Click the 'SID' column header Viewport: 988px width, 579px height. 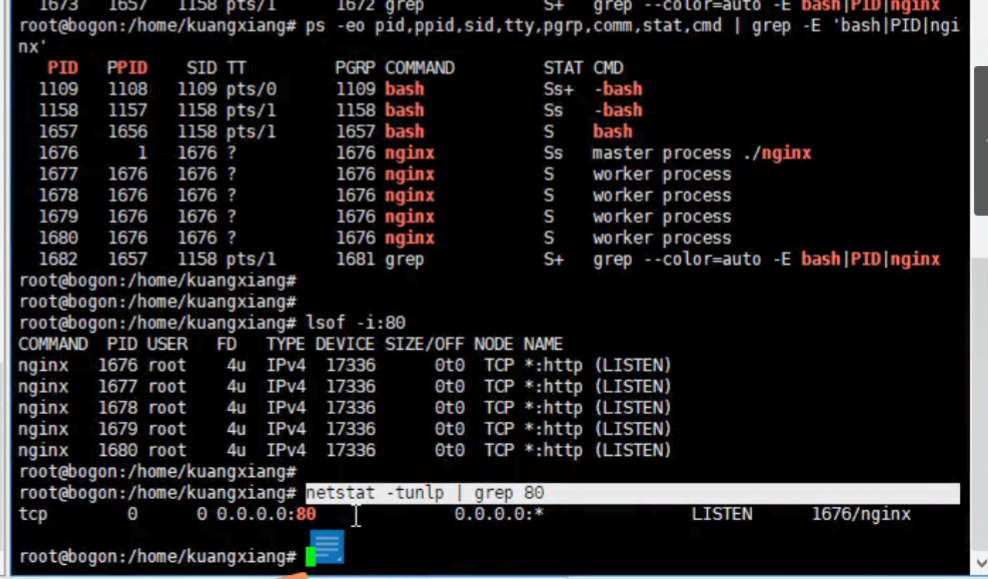coord(202,67)
